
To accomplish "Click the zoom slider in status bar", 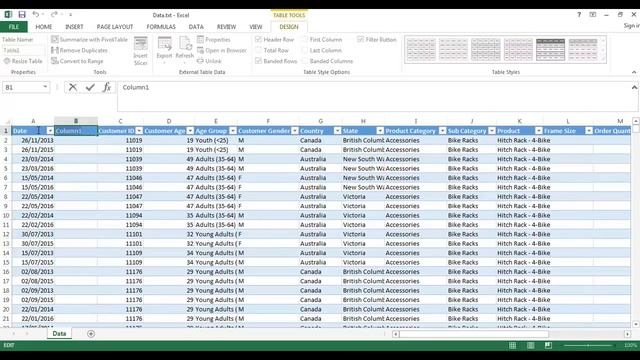I will tap(588, 346).
